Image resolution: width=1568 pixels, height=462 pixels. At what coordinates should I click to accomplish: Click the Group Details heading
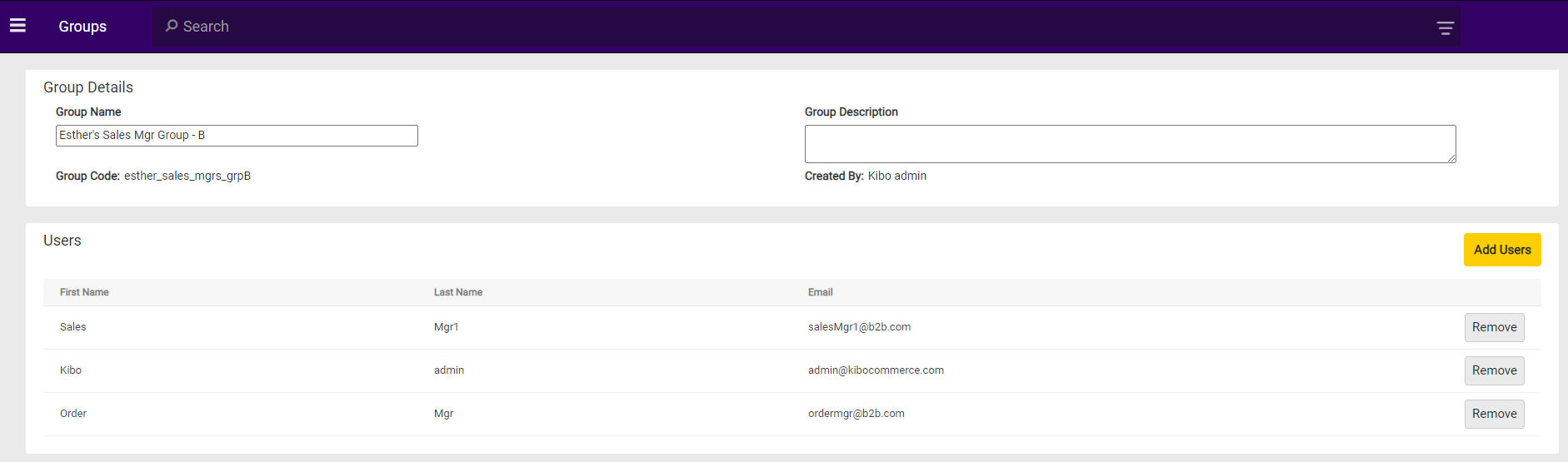(88, 87)
